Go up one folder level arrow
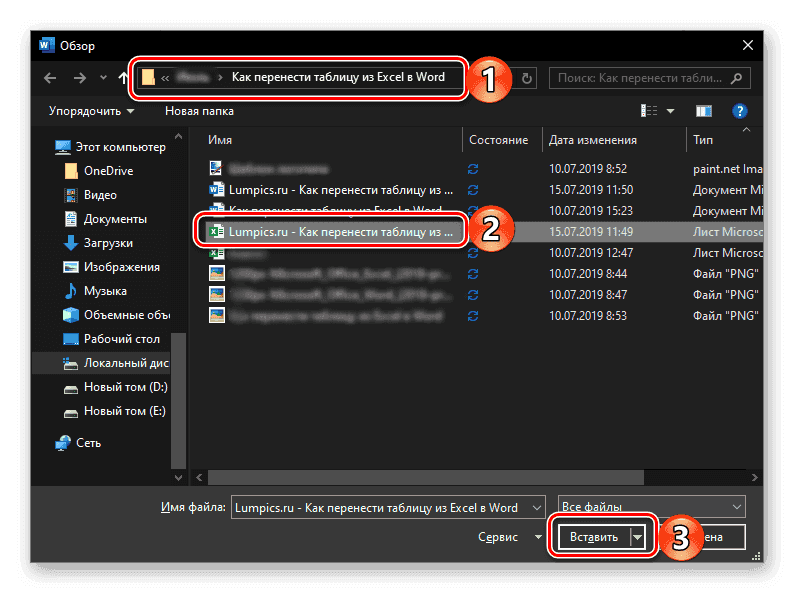This screenshot has height=593, width=794. click(x=123, y=78)
